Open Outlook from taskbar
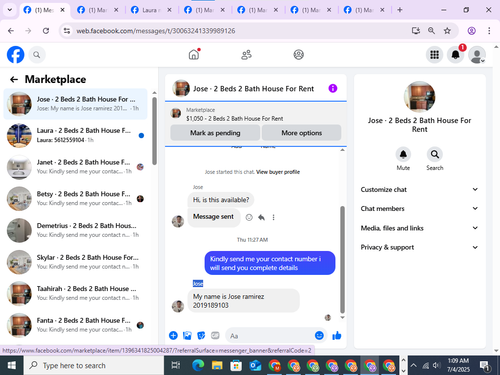This screenshot has width=500, height=375. point(255,366)
